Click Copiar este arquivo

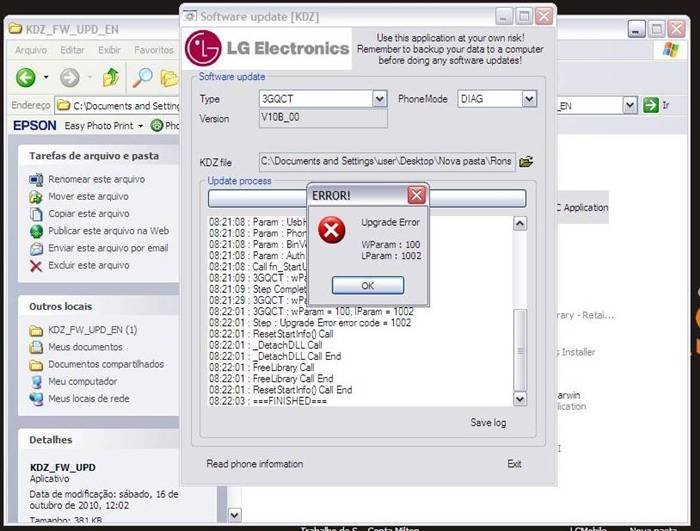[89, 213]
